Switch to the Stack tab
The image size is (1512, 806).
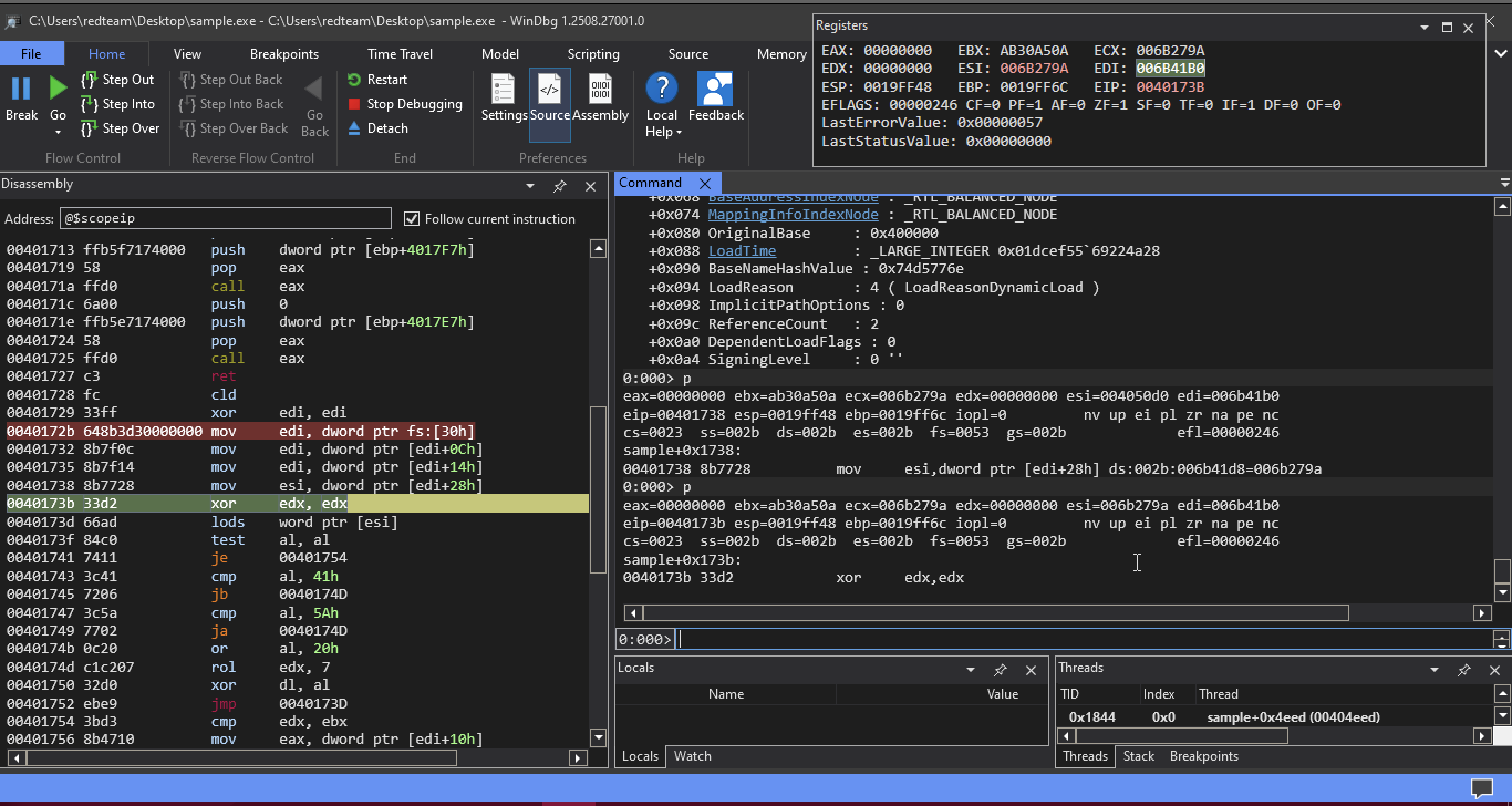click(x=1138, y=756)
